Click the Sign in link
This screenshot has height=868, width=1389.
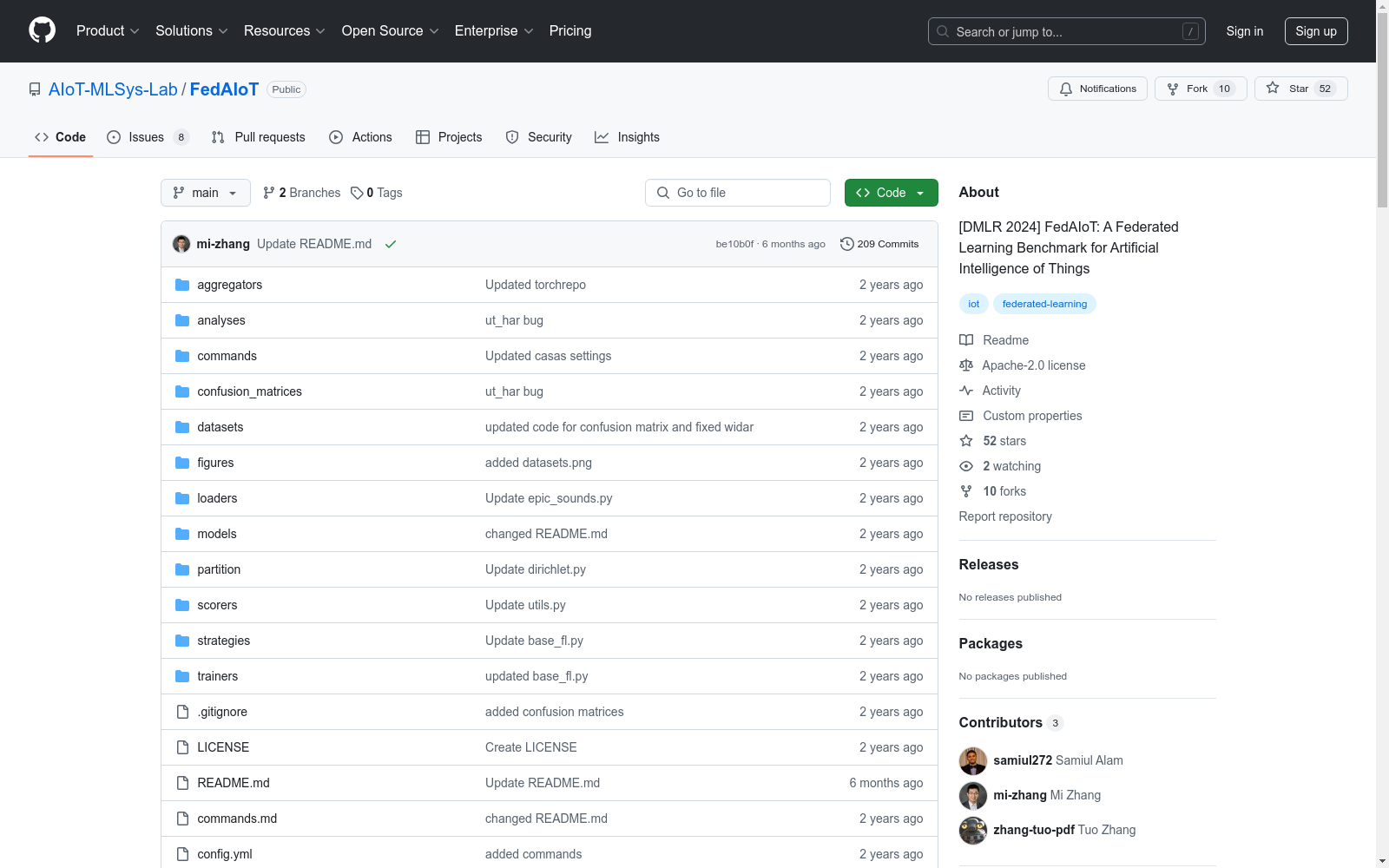point(1245,31)
